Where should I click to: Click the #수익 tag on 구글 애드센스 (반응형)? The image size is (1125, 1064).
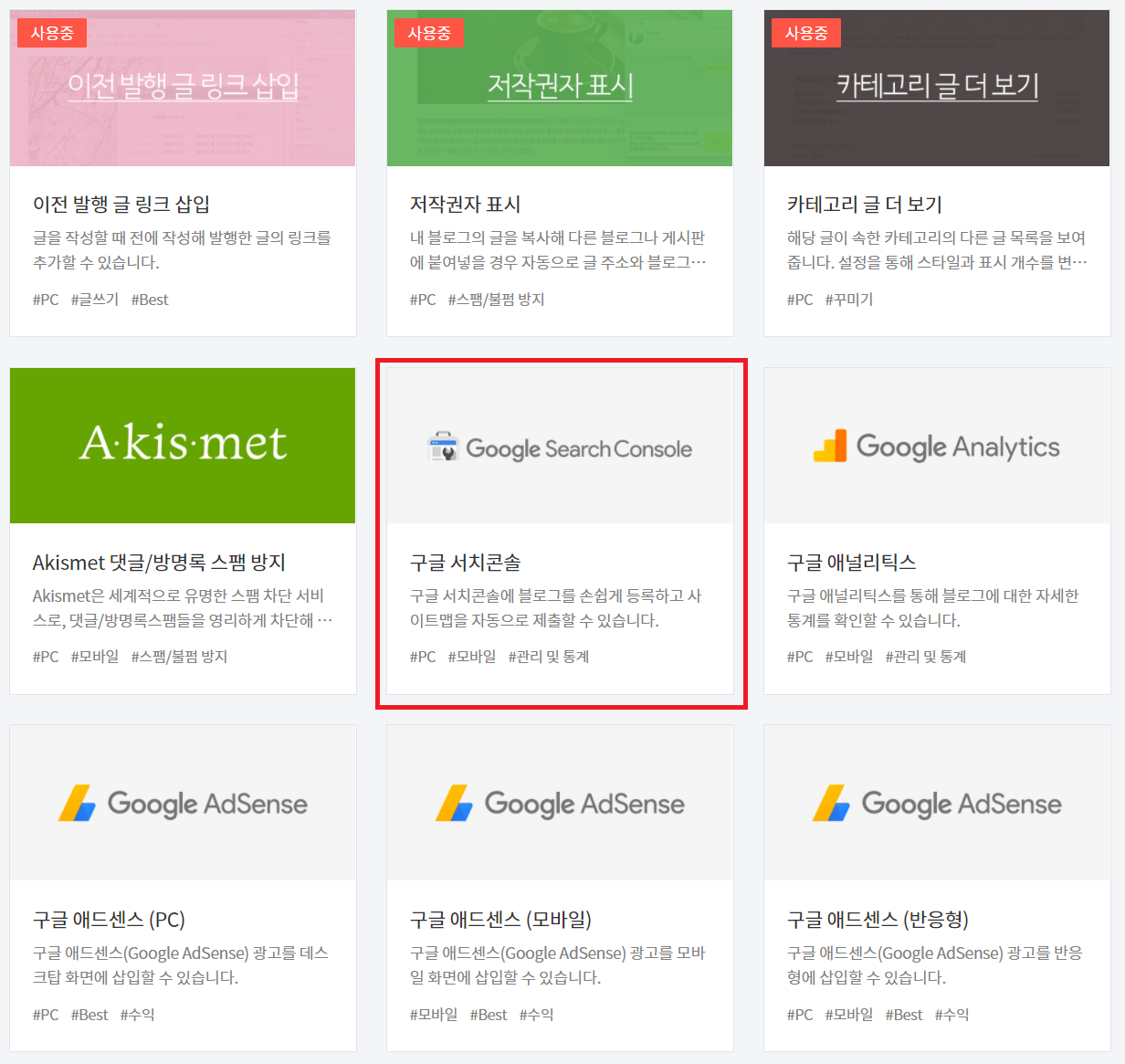point(952,1015)
